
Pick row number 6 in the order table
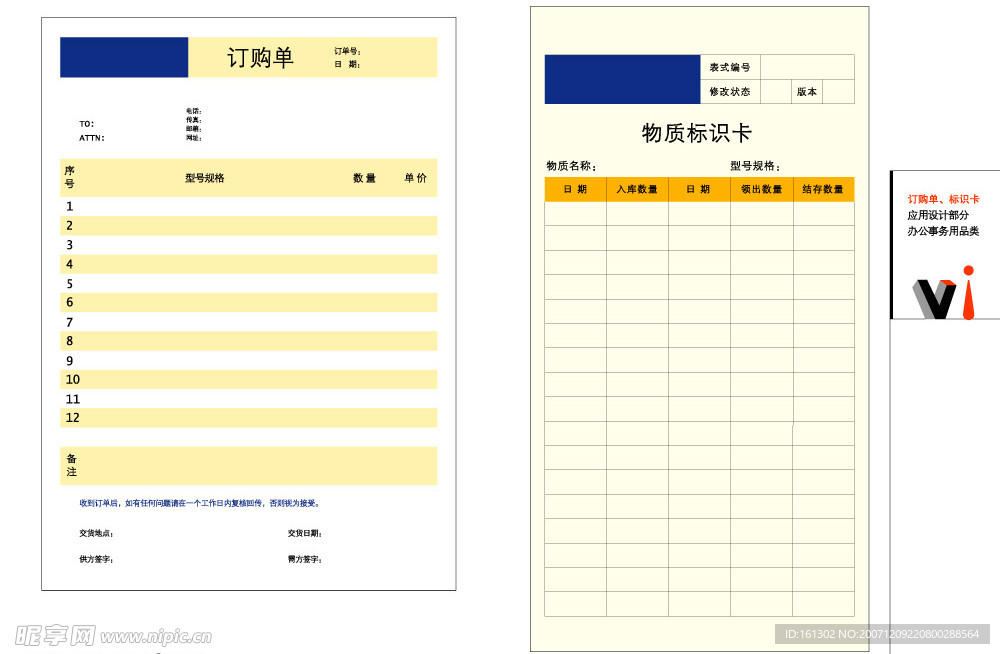click(x=249, y=302)
